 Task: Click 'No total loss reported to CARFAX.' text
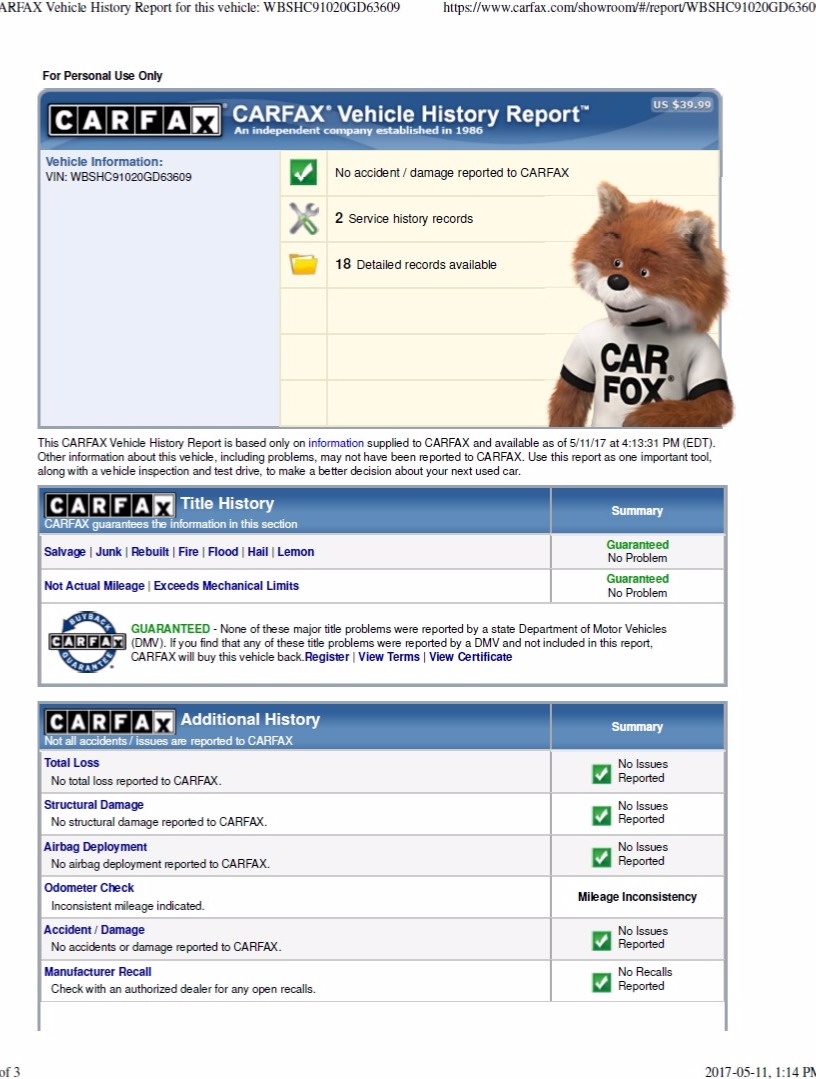pyautogui.click(x=136, y=781)
